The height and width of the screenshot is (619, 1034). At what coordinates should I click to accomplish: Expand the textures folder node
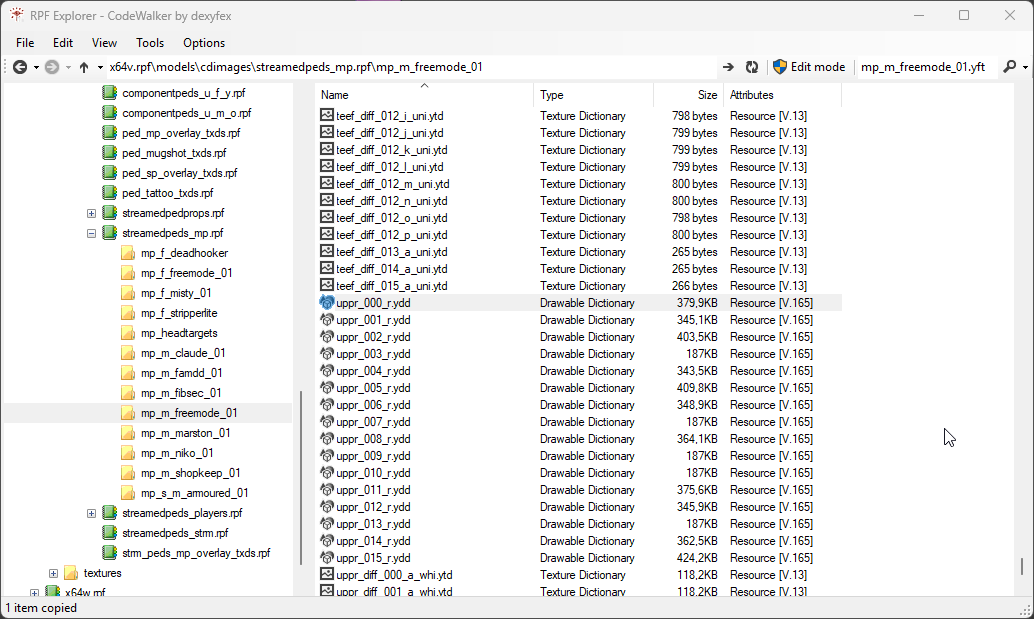pyautogui.click(x=53, y=573)
